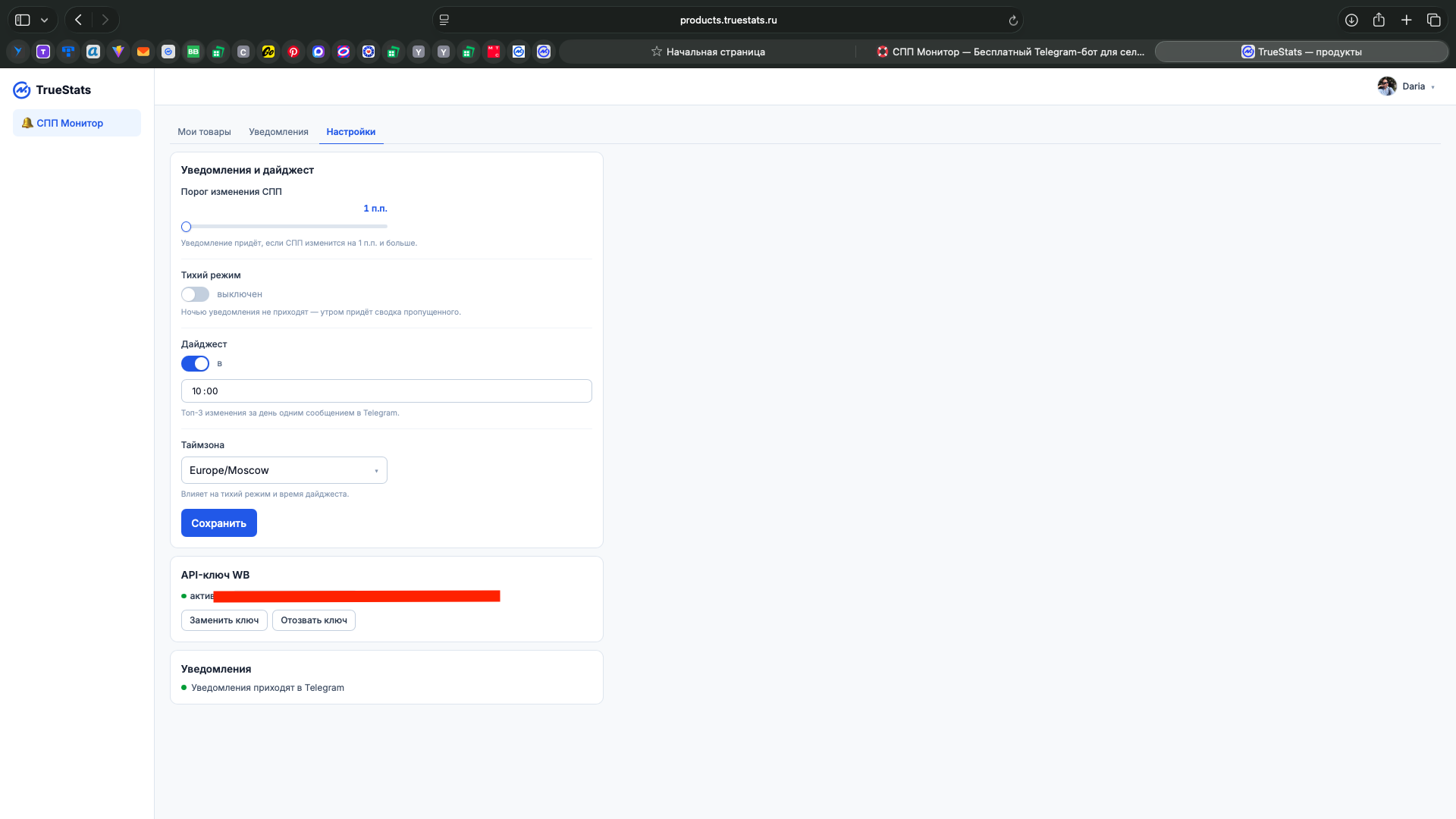The image size is (1456, 819).
Task: Open a new tab with plus icon
Action: (1406, 20)
